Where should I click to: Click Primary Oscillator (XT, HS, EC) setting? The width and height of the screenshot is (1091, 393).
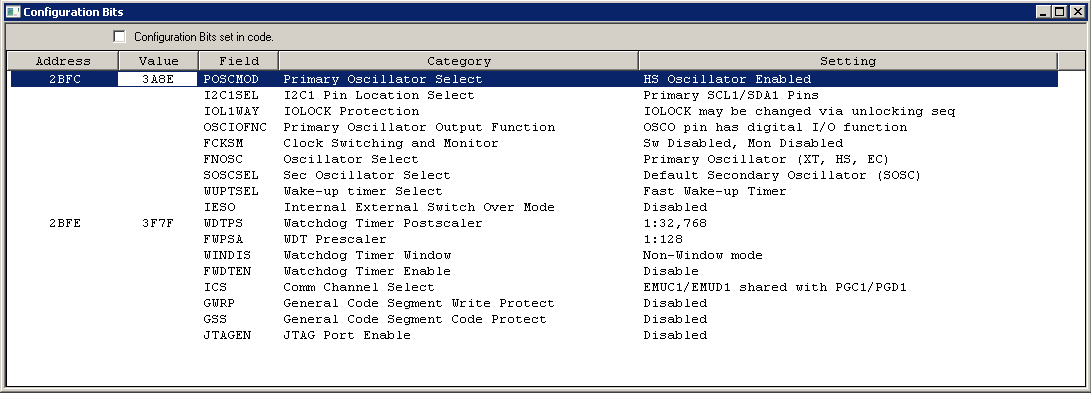[x=766, y=159]
